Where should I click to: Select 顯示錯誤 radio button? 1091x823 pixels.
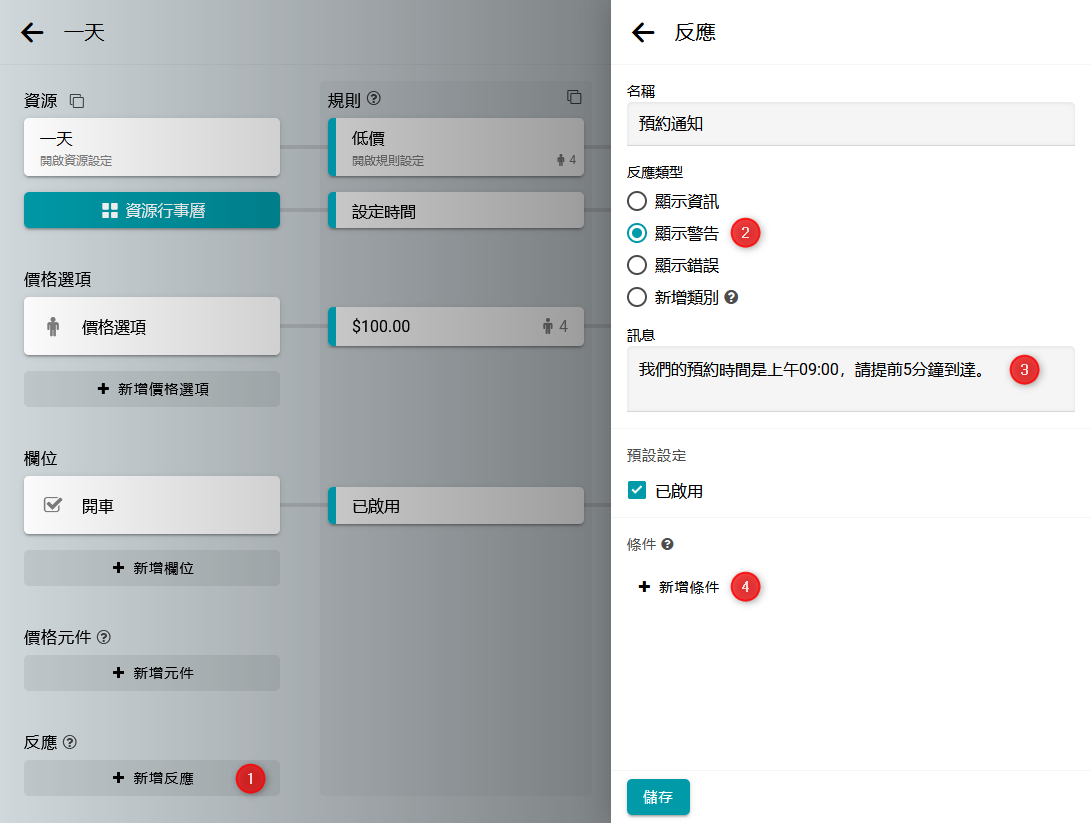click(637, 265)
